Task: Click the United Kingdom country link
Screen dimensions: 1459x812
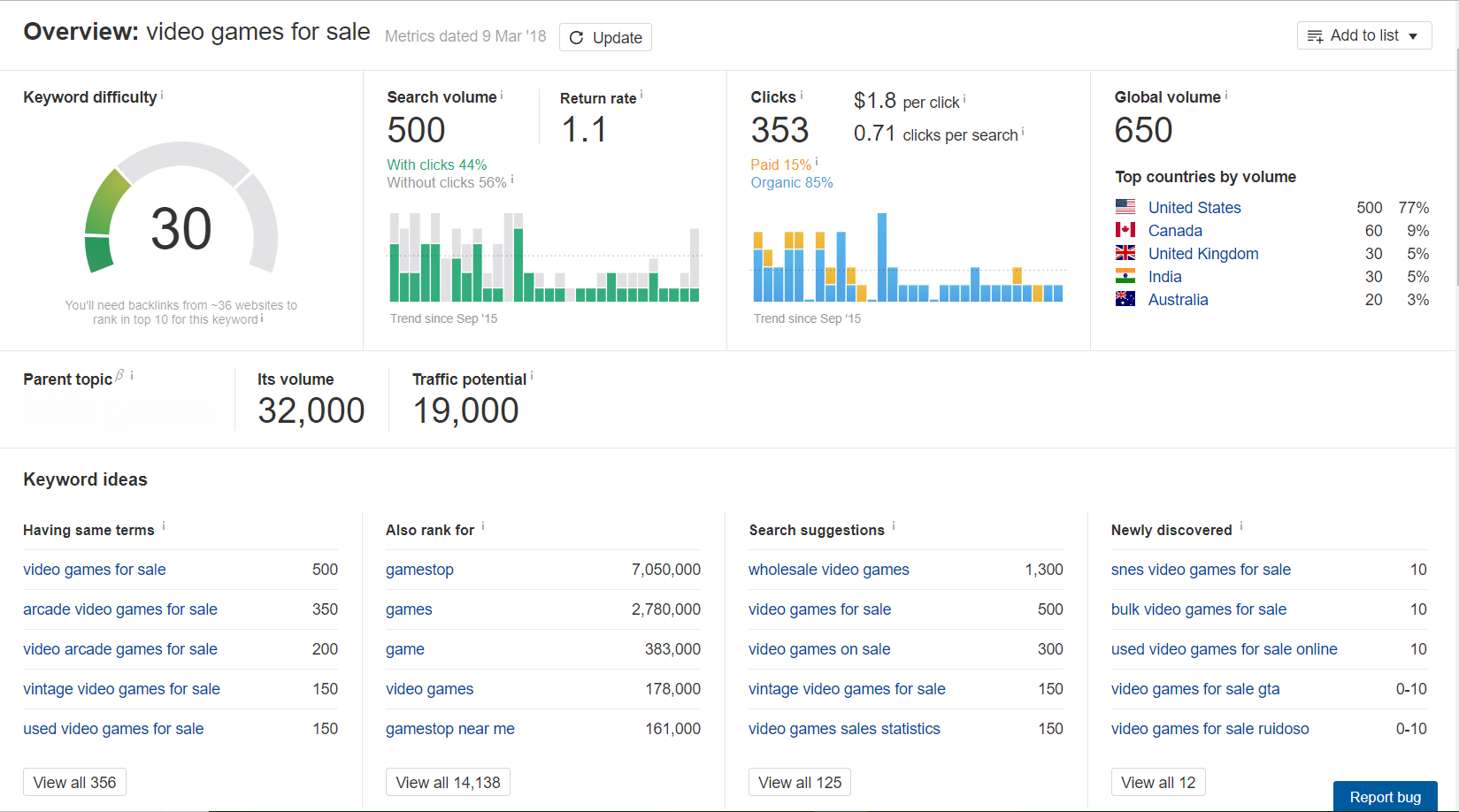Action: pyautogui.click(x=1203, y=254)
